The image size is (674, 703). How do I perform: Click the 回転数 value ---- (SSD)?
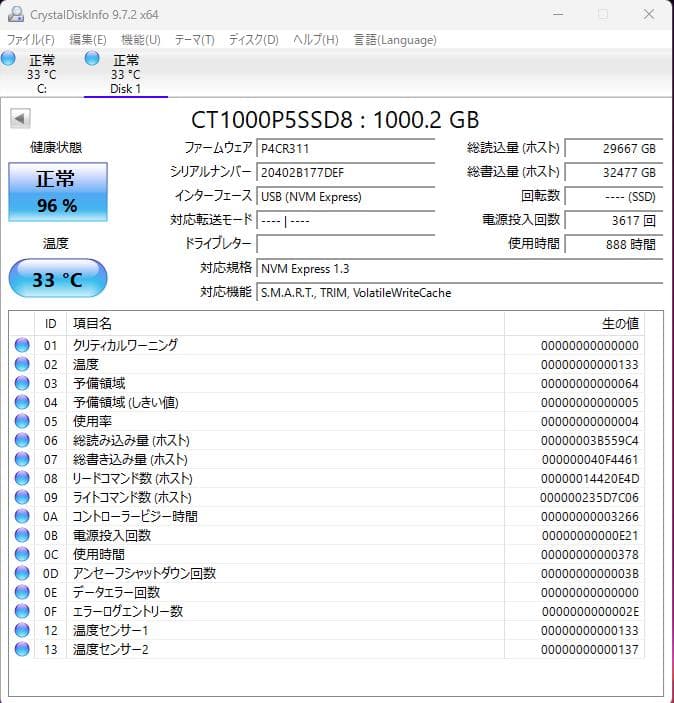point(613,197)
